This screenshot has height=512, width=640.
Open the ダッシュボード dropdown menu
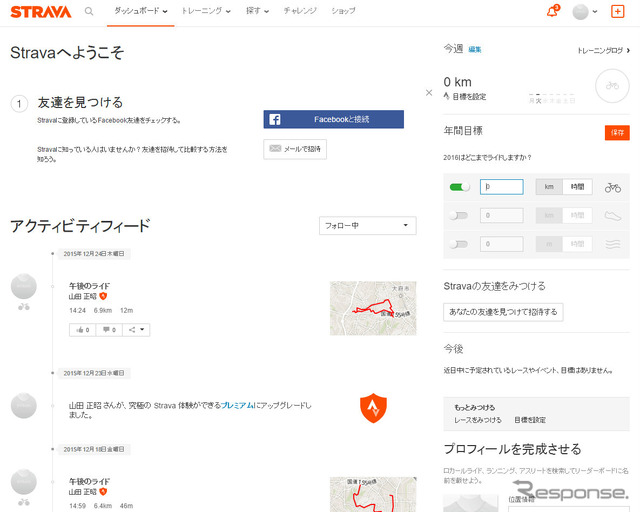(x=140, y=11)
